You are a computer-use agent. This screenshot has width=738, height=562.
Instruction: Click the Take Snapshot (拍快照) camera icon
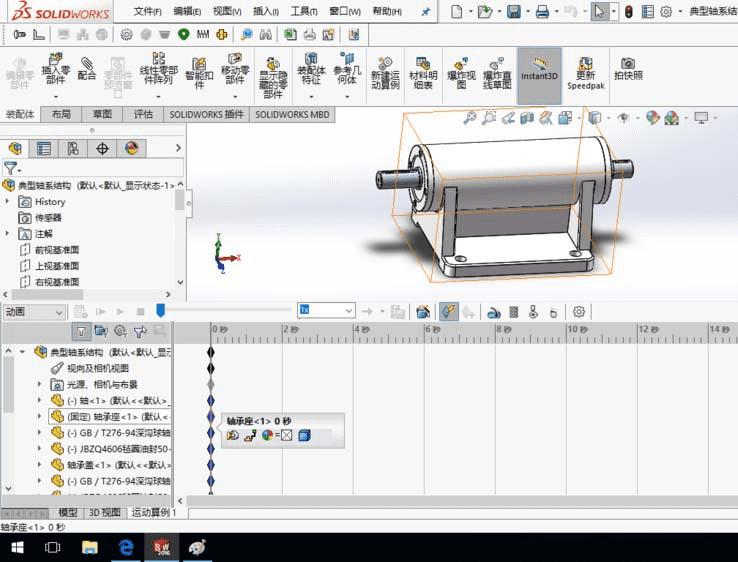coord(628,69)
